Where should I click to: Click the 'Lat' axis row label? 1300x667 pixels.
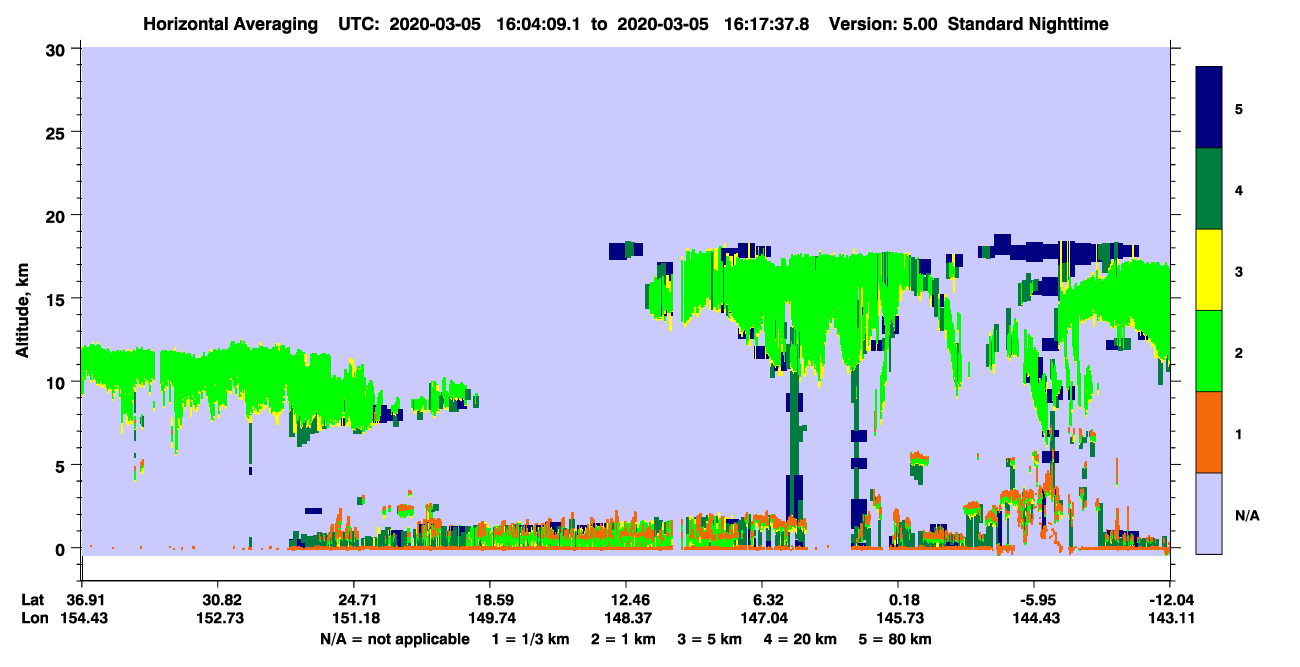pos(31,600)
